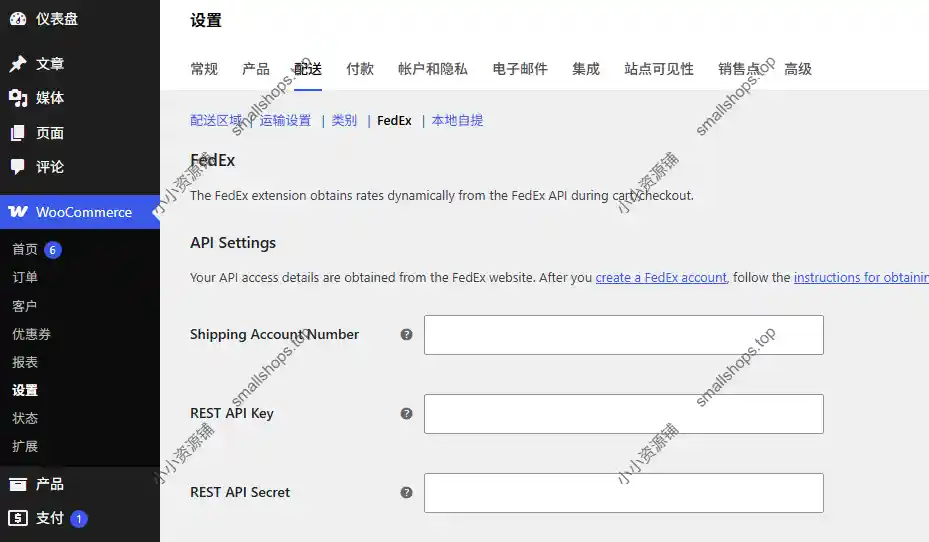Viewport: 929px width, 542px height.
Task: Switch to the 常规 settings tab
Action: point(204,69)
